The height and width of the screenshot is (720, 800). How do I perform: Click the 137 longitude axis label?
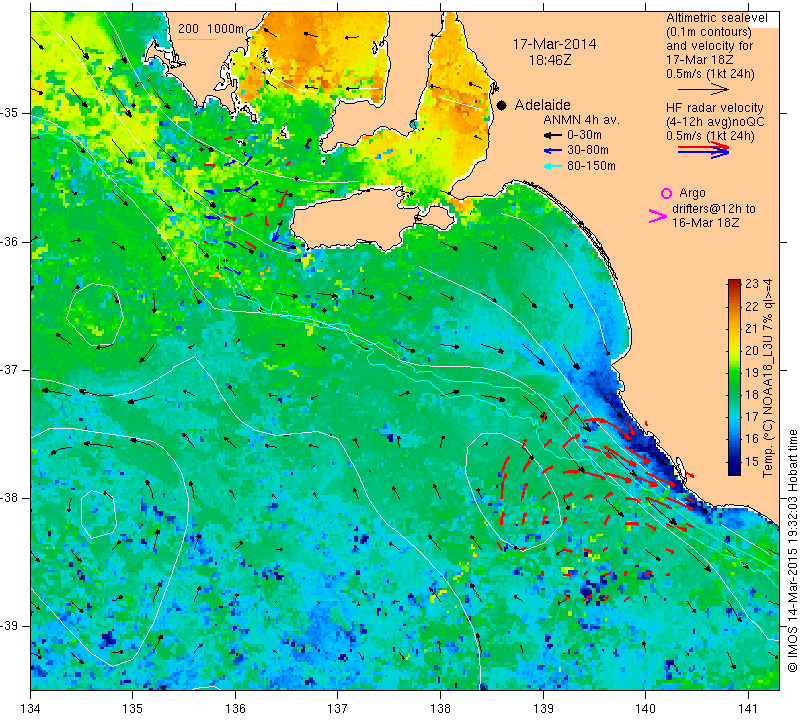338,709
